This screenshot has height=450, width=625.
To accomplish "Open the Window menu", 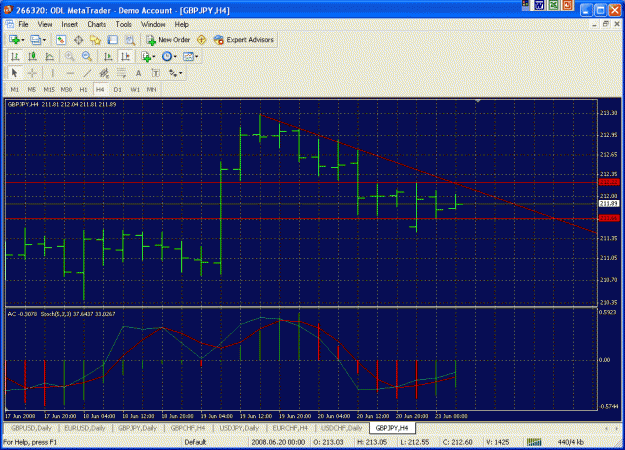I will tap(153, 24).
